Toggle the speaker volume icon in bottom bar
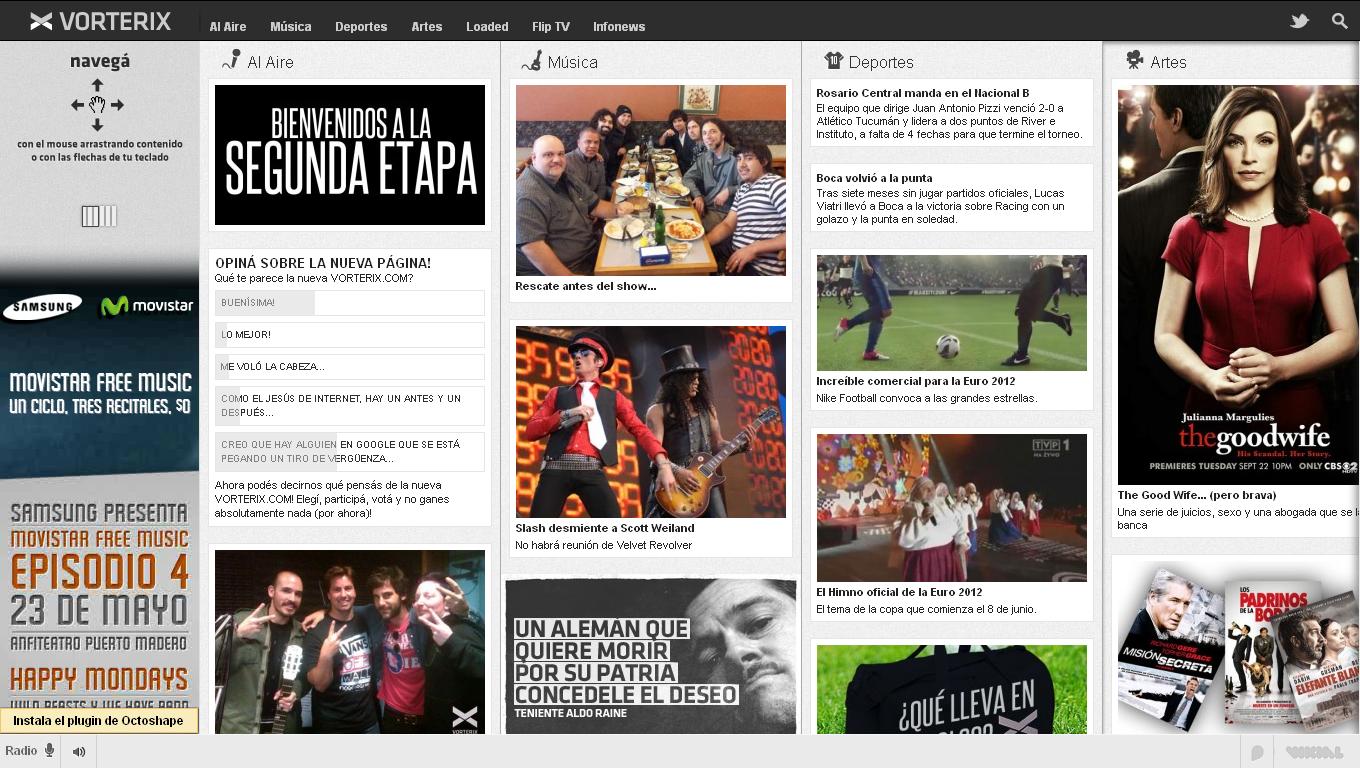The height and width of the screenshot is (768, 1360). coord(79,751)
